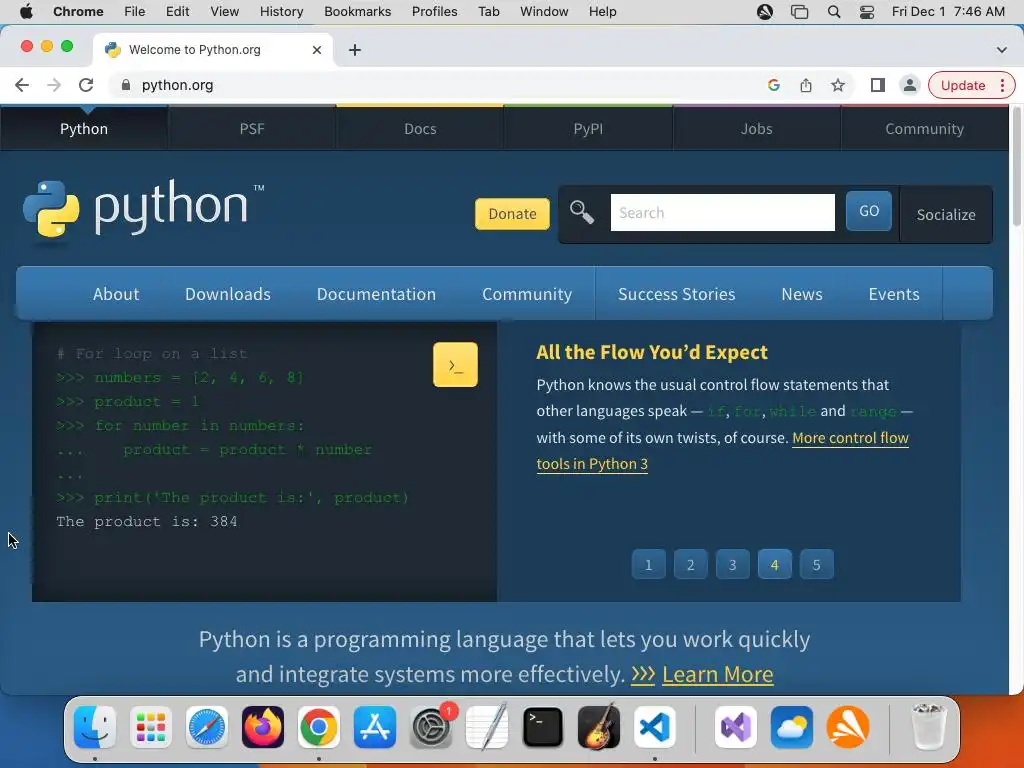Open the Chrome side panel

coord(878,85)
